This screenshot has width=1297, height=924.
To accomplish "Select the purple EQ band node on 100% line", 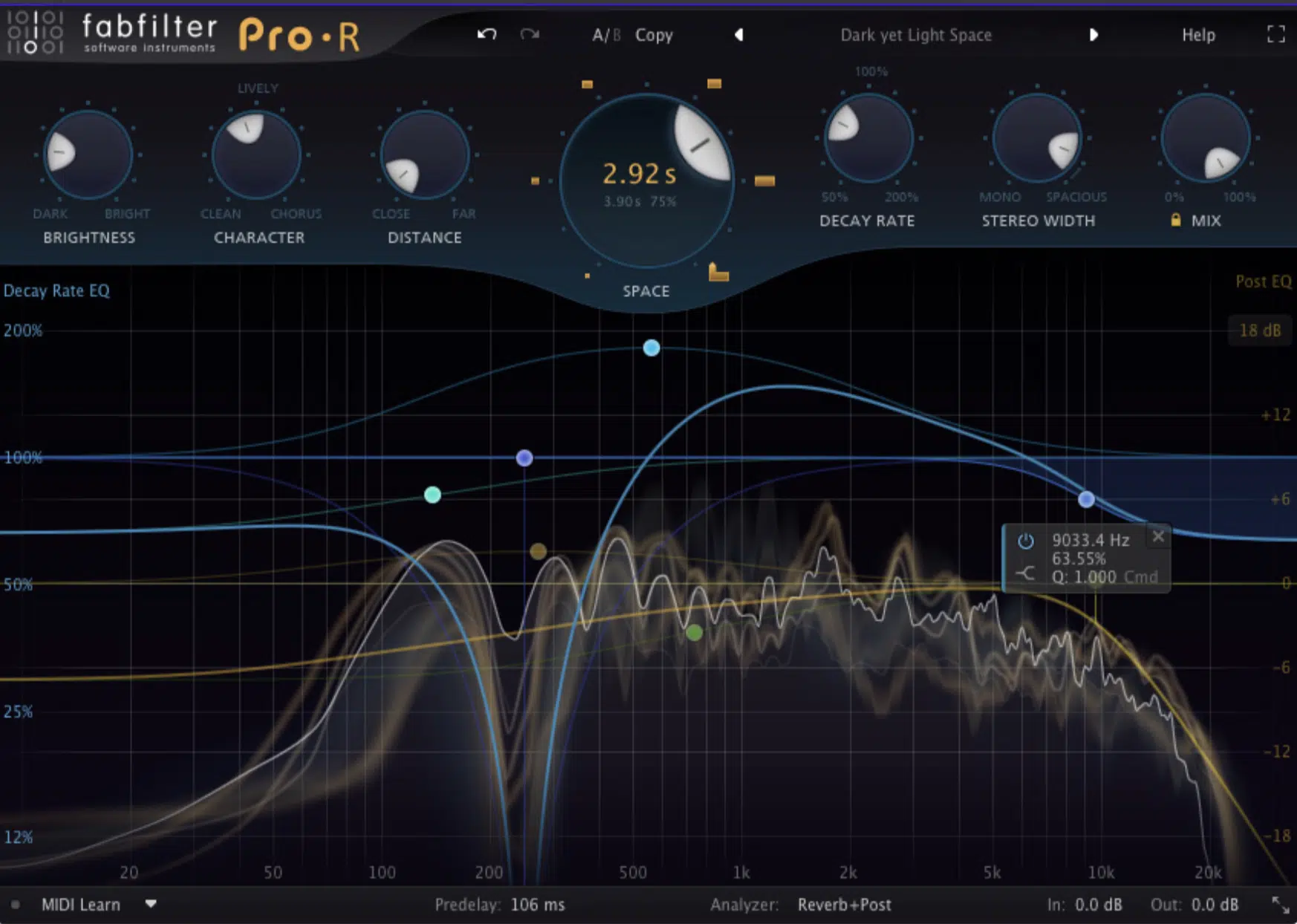I will 524,458.
